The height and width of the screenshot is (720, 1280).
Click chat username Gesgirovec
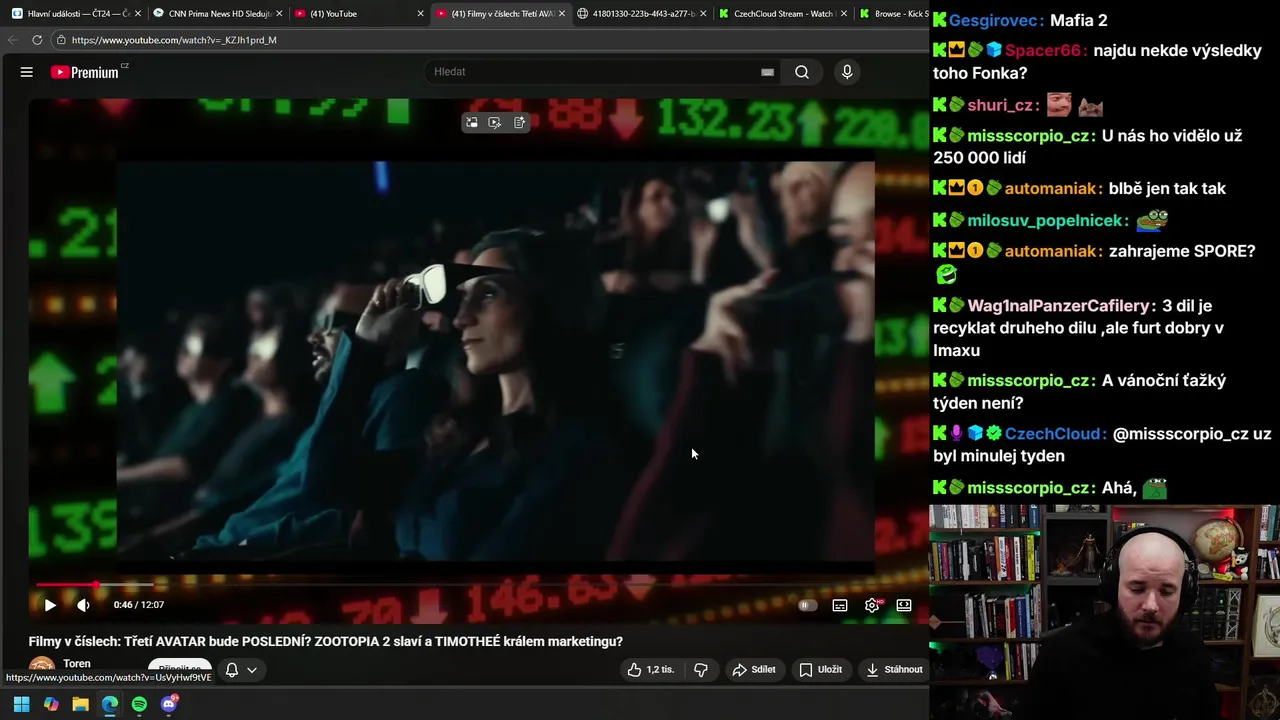(995, 20)
